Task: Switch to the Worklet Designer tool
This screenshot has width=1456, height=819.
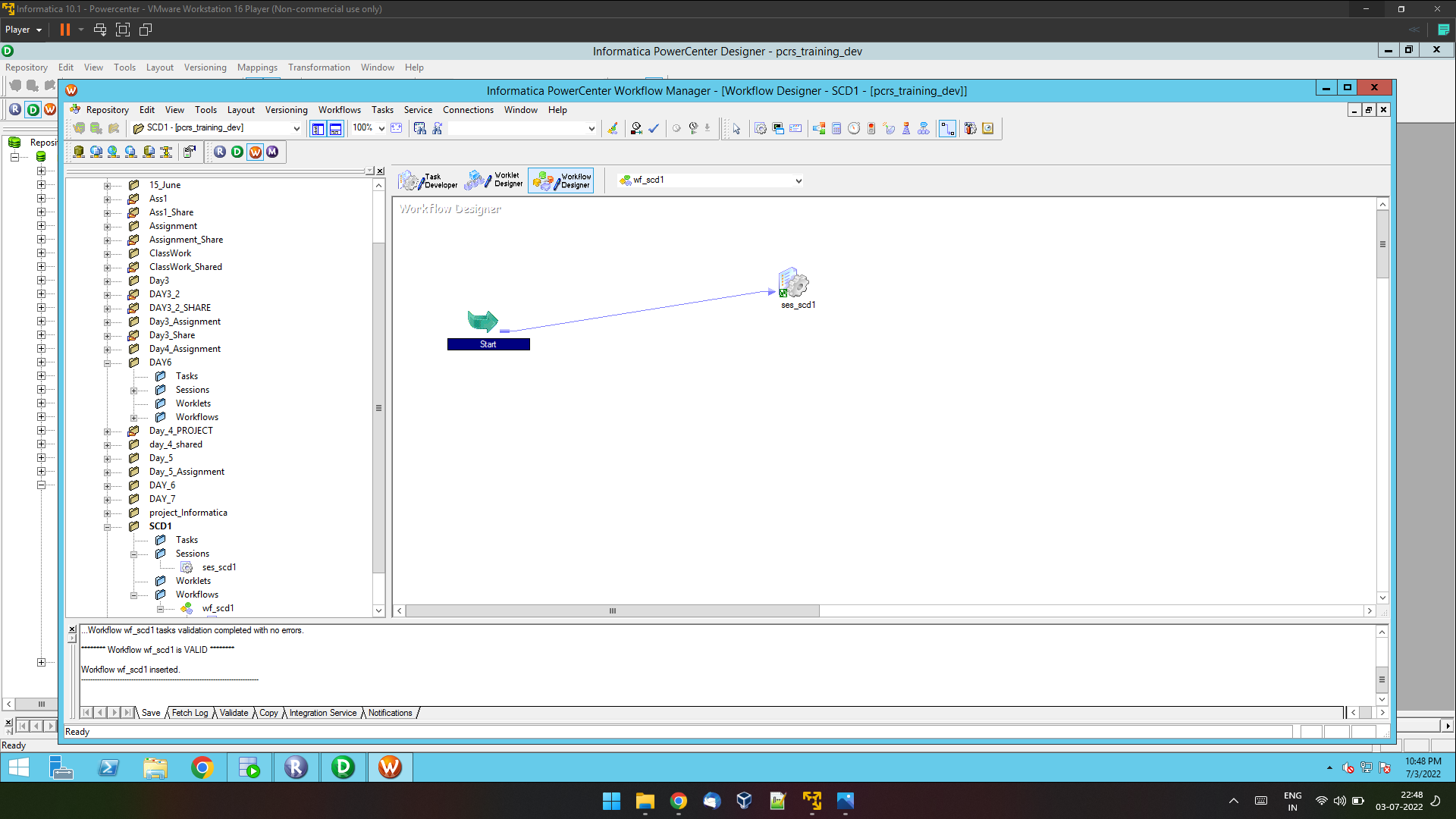Action: coord(494,180)
